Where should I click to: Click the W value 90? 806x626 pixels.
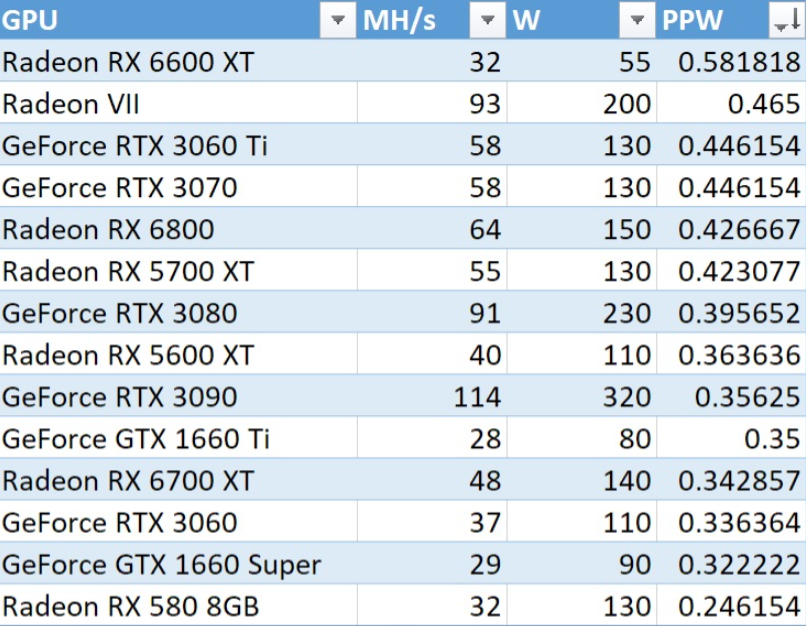635,564
